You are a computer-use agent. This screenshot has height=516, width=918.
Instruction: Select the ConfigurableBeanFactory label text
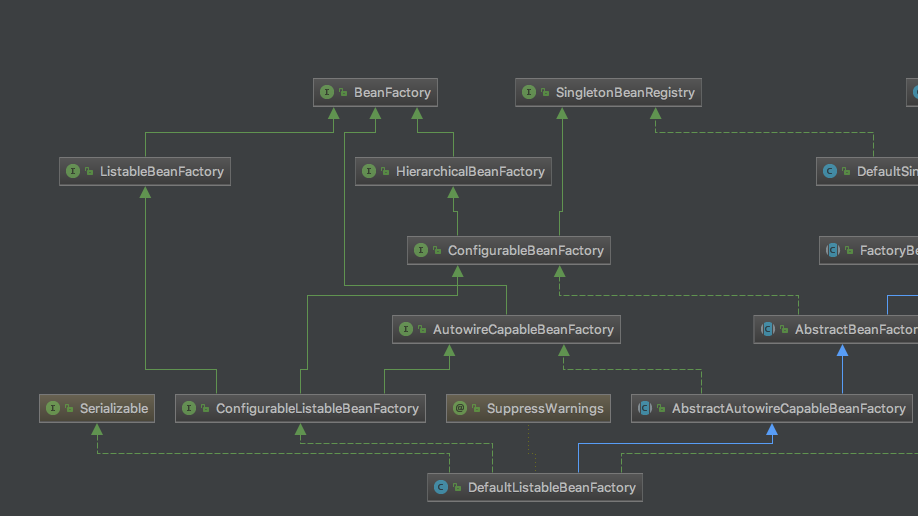[525, 251]
